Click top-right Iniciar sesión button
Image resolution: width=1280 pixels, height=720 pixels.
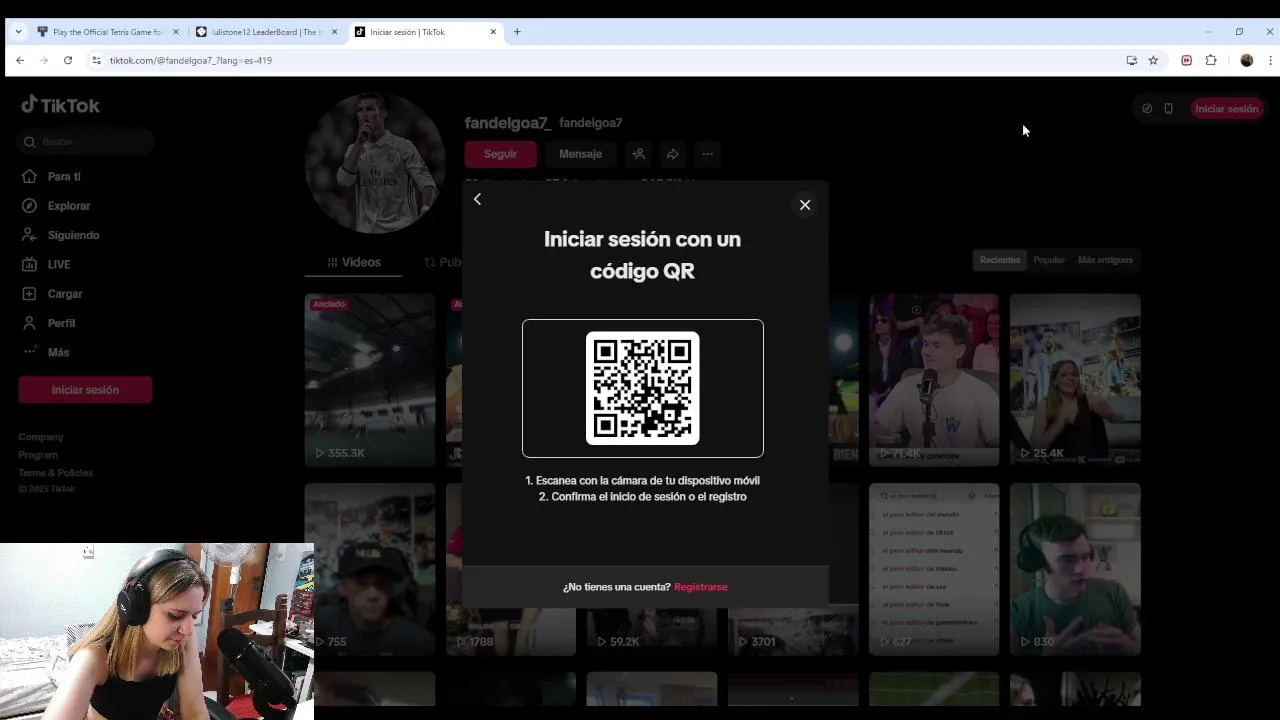coord(1226,109)
